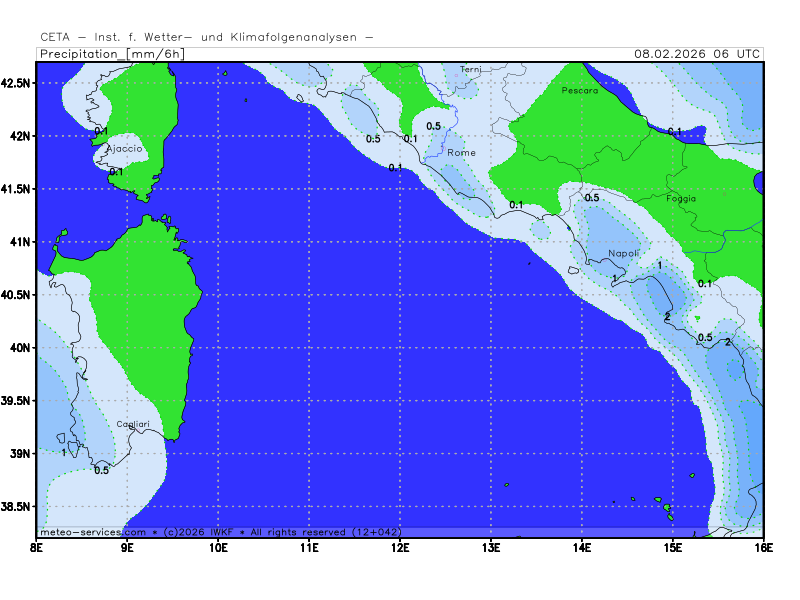Click the Foggia city label

[x=681, y=199]
